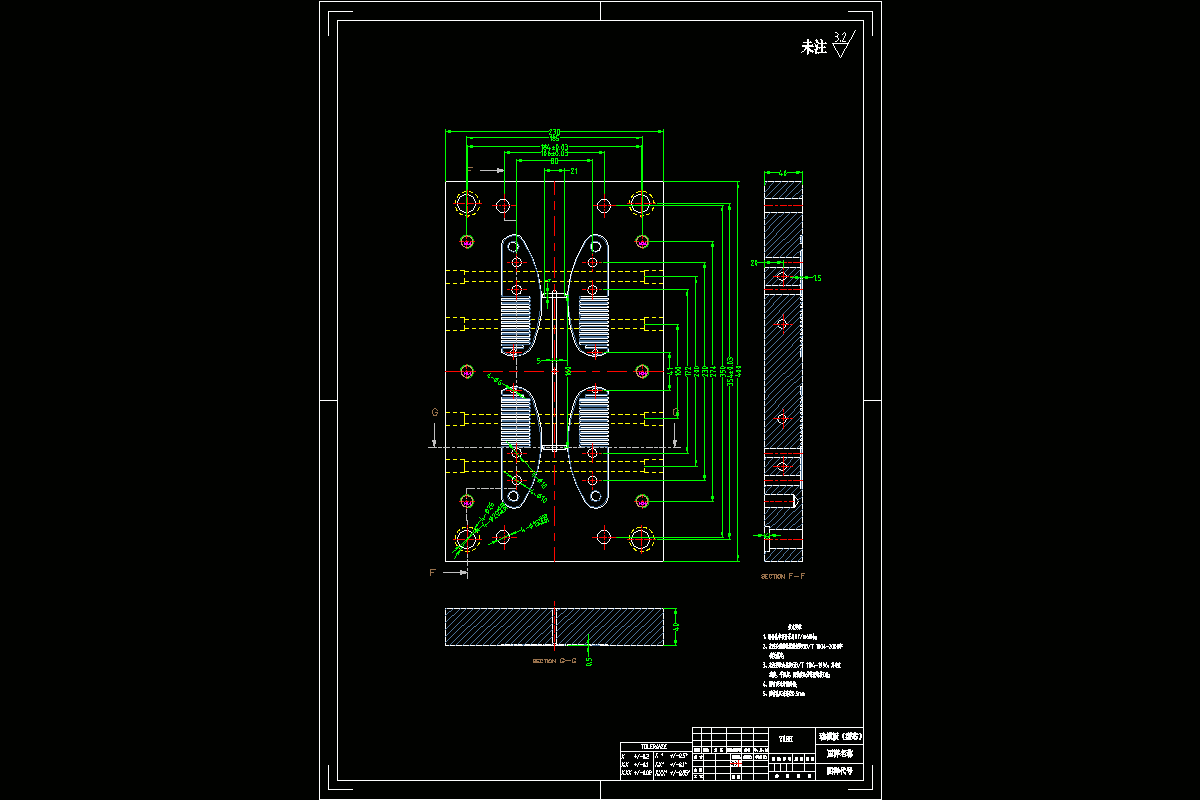Click the 'SECTION G-G' label
Image resolution: width=1200 pixels, height=800 pixels.
tap(554, 662)
